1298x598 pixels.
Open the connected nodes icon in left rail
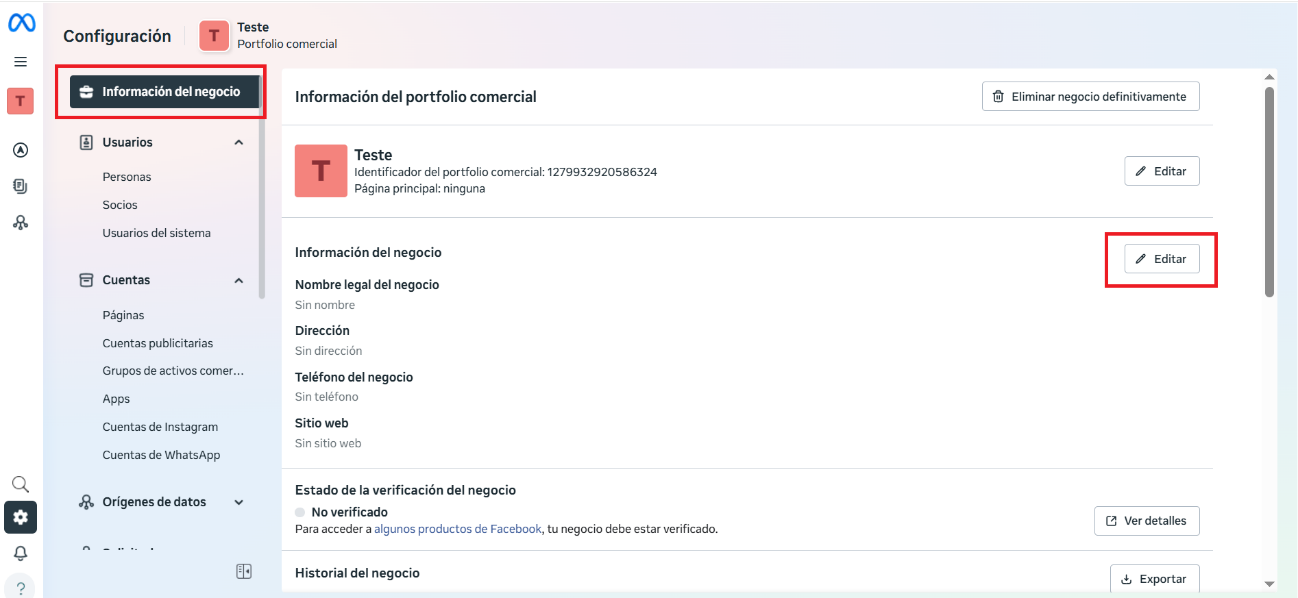click(20, 222)
